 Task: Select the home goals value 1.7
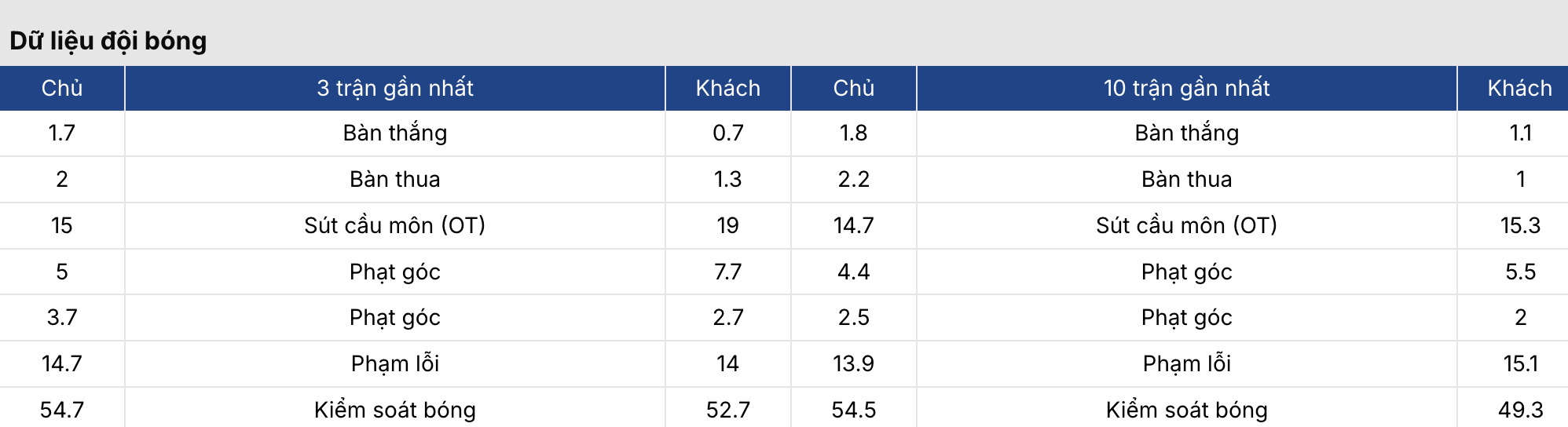click(62, 133)
